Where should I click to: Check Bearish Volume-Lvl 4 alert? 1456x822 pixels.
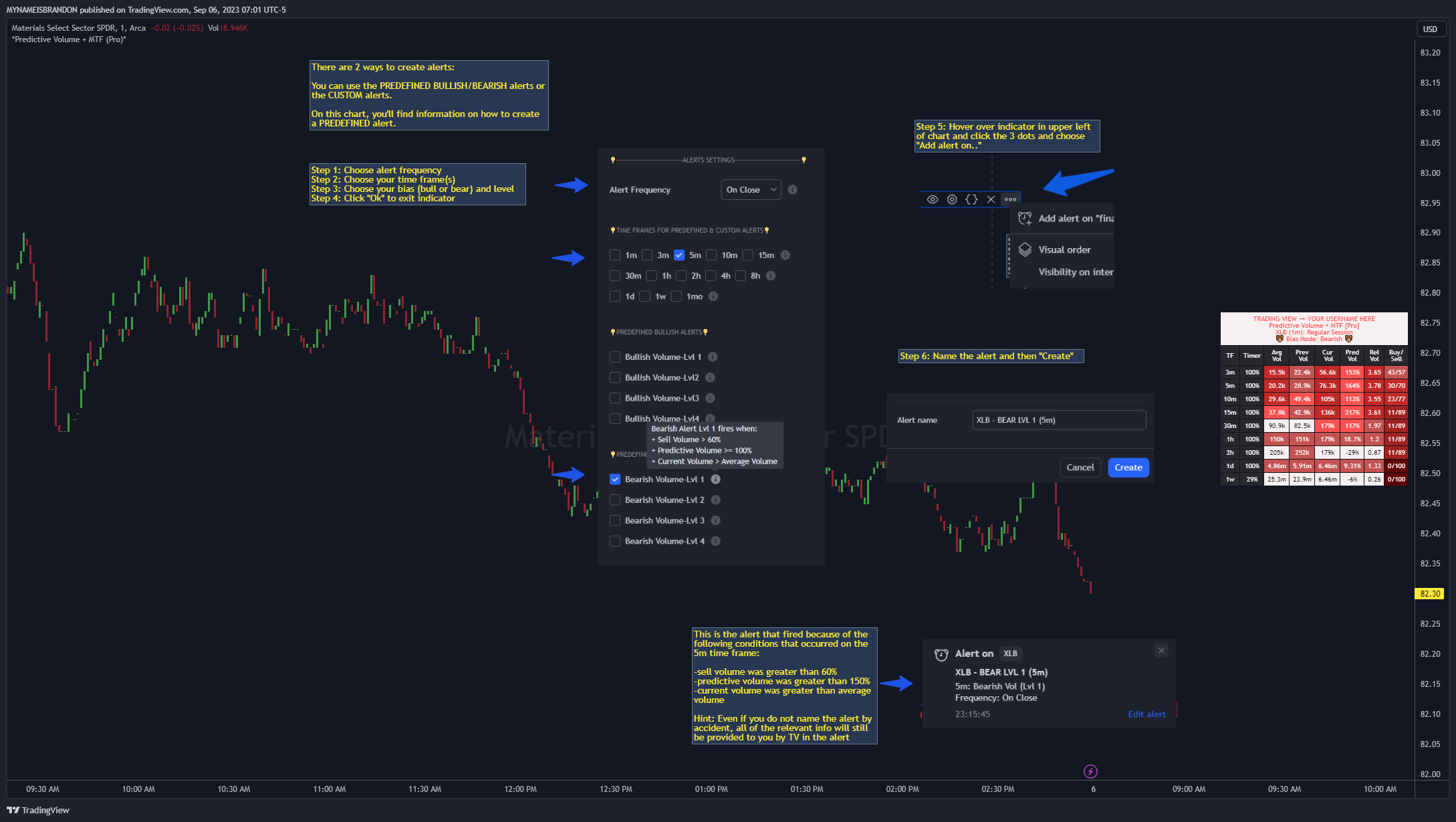(615, 541)
